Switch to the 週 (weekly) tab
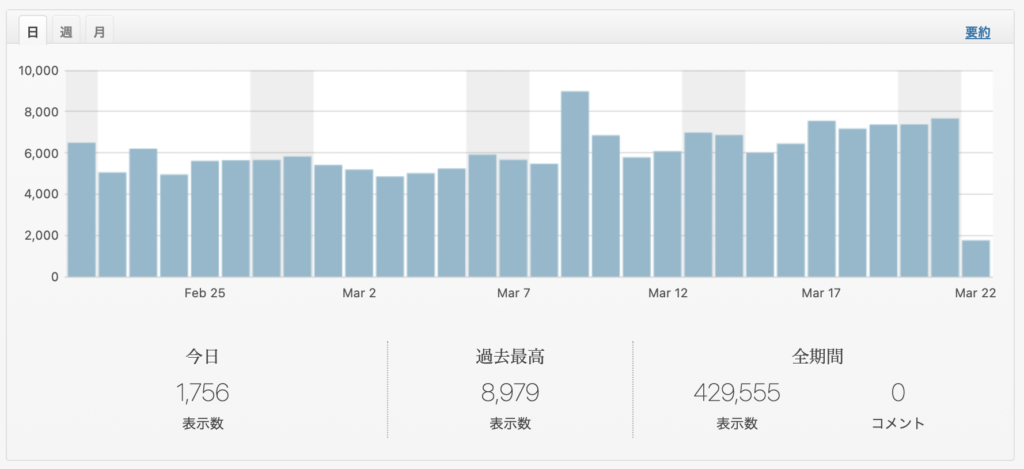The width and height of the screenshot is (1024, 469). pos(66,32)
